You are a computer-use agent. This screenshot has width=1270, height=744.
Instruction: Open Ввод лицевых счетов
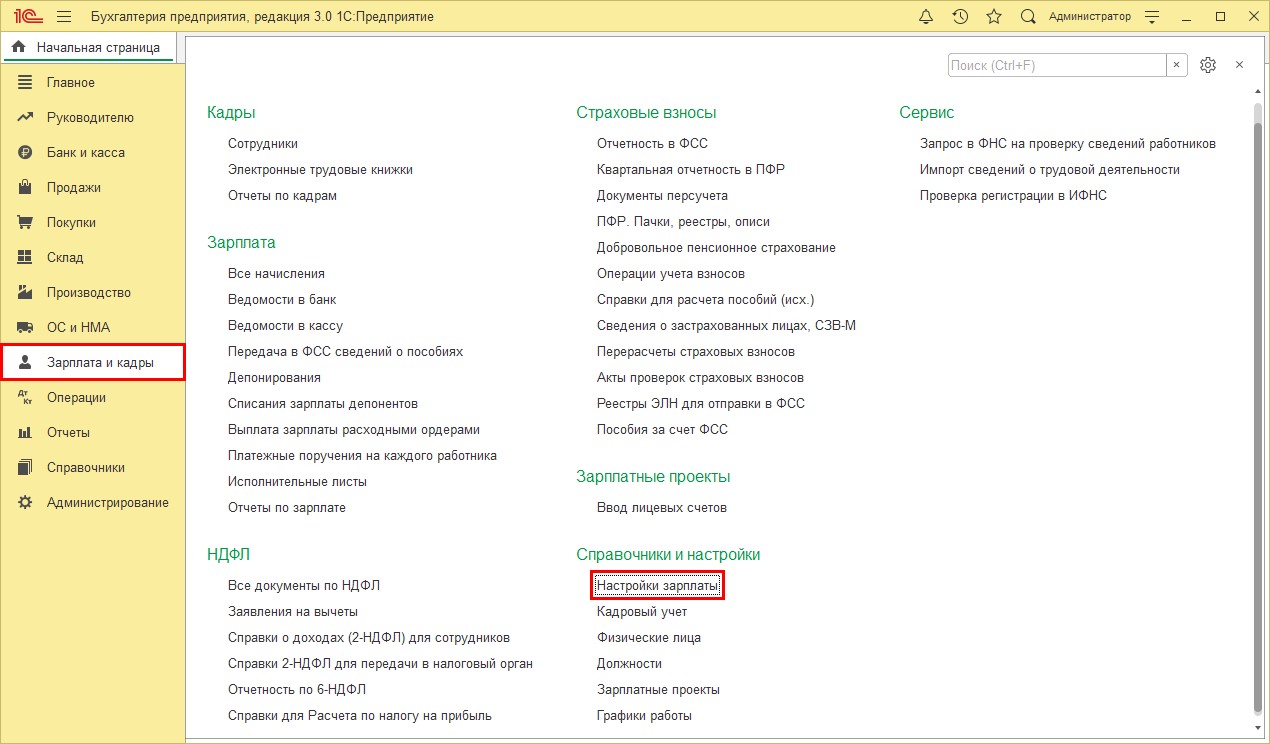(x=662, y=508)
